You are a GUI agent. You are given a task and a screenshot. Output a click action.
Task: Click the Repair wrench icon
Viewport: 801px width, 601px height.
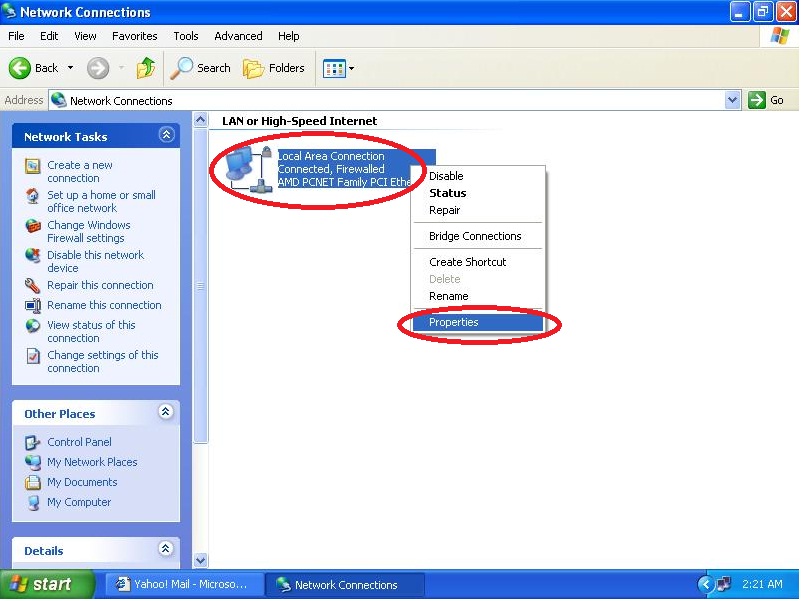pos(33,286)
